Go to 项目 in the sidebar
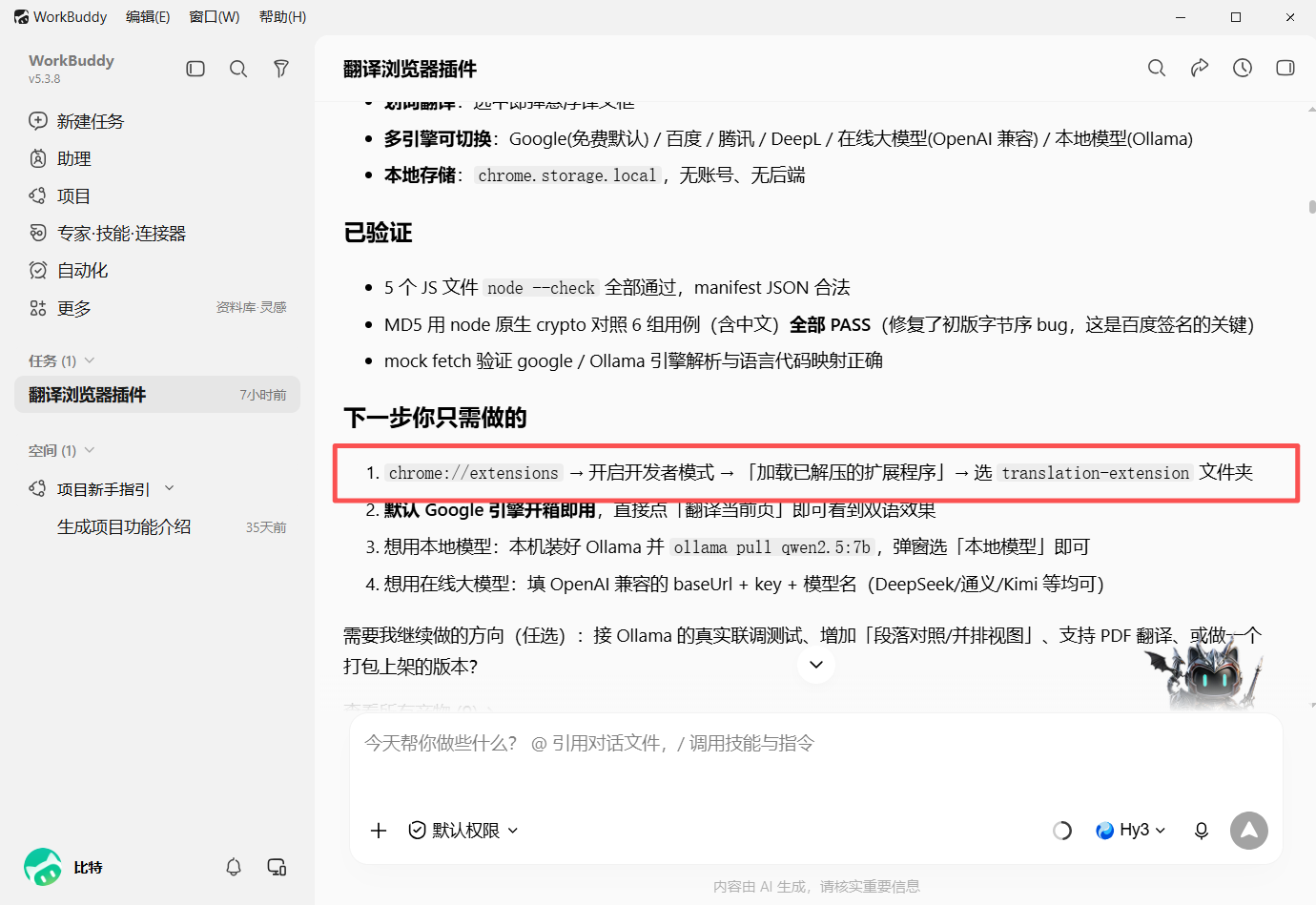This screenshot has width=1316, height=905. tap(59, 195)
